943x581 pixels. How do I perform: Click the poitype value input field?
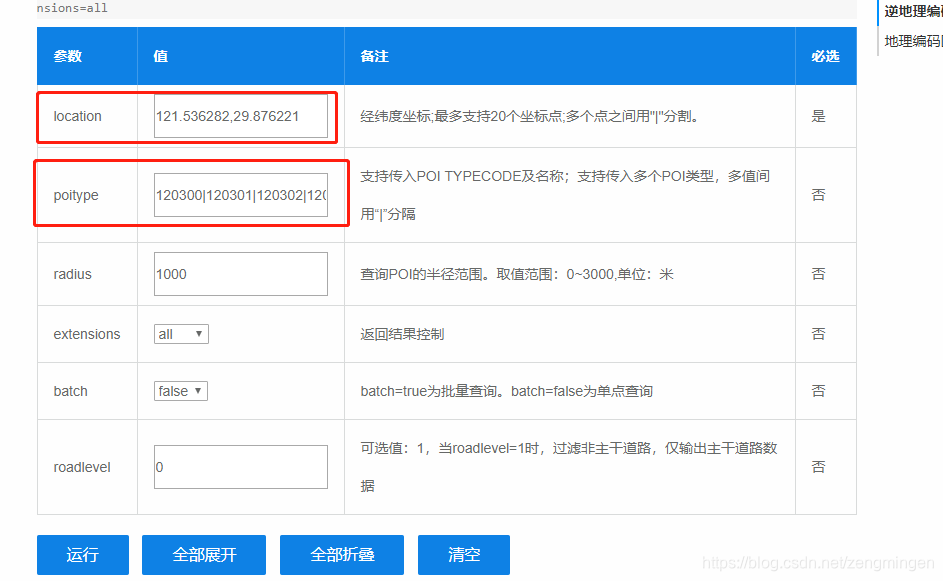coord(241,195)
